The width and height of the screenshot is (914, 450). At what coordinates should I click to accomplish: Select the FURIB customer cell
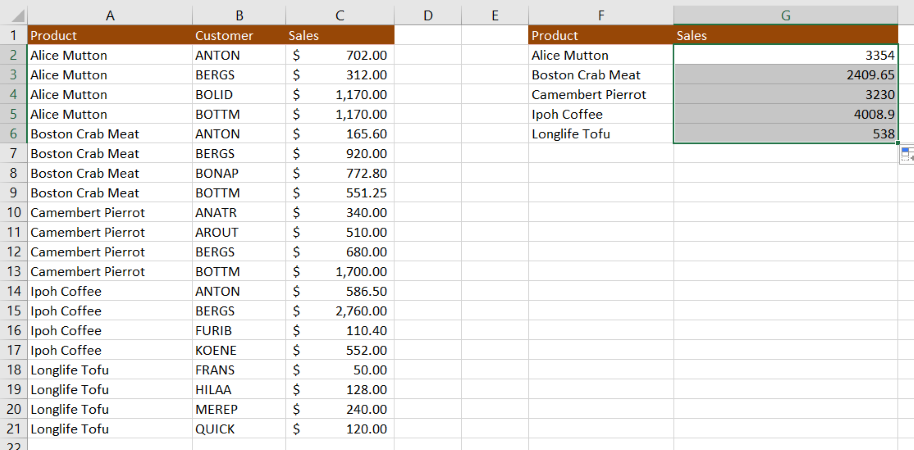[239, 331]
